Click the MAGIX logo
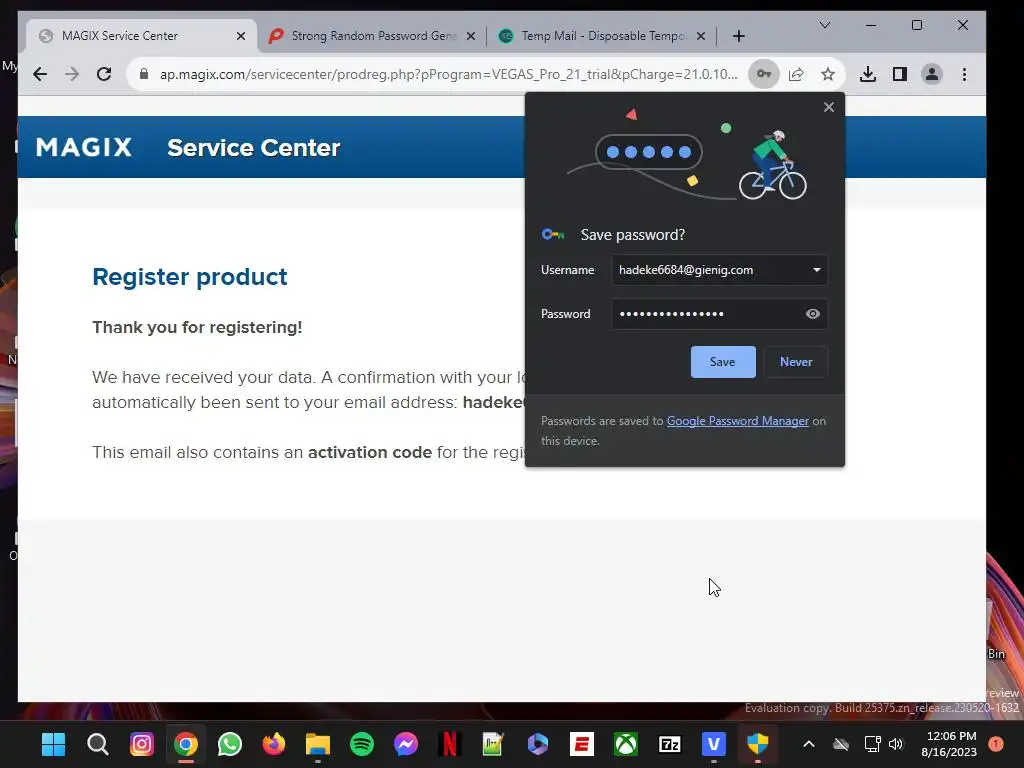The height and width of the screenshot is (768, 1024). (x=84, y=148)
